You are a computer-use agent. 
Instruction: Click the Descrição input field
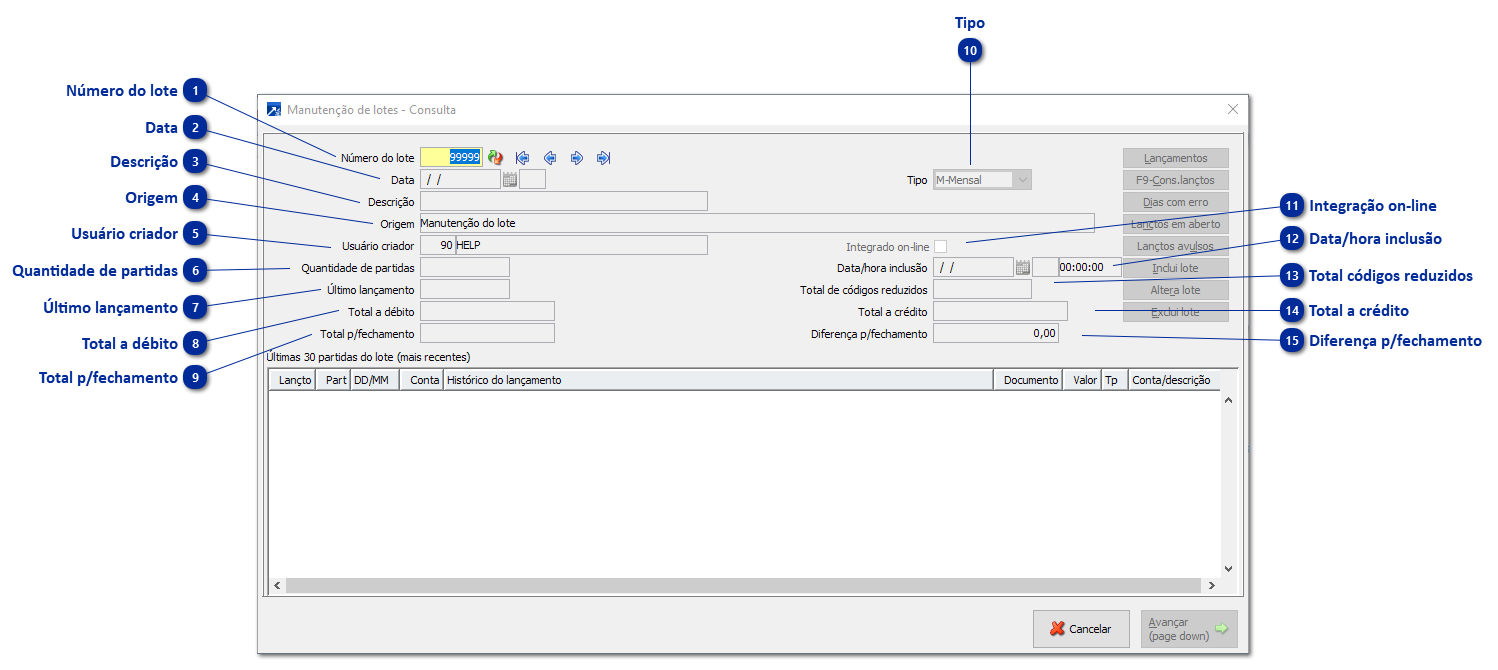point(564,202)
